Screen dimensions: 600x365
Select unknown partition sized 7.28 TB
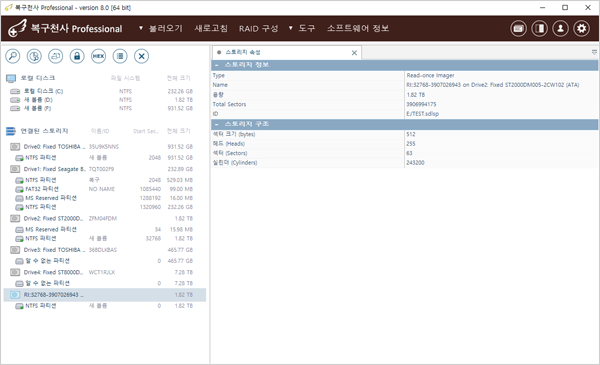(x=104, y=284)
